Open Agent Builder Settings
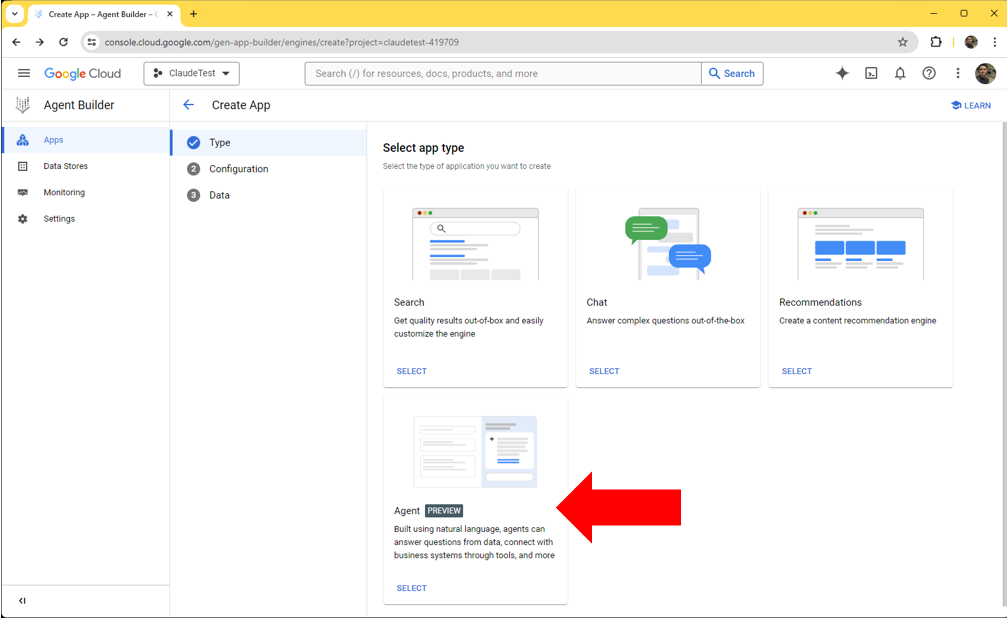This screenshot has width=1007, height=618. point(60,218)
